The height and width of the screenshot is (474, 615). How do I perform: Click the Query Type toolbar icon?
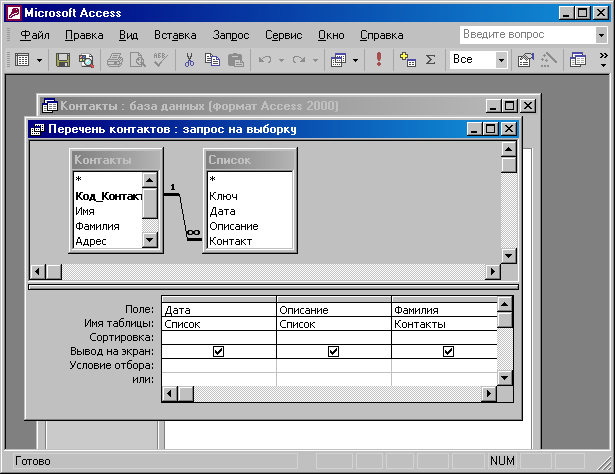(338, 60)
